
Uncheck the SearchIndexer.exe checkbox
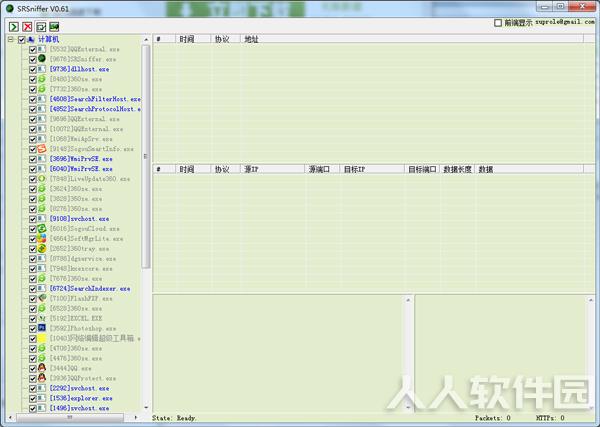coord(33,288)
